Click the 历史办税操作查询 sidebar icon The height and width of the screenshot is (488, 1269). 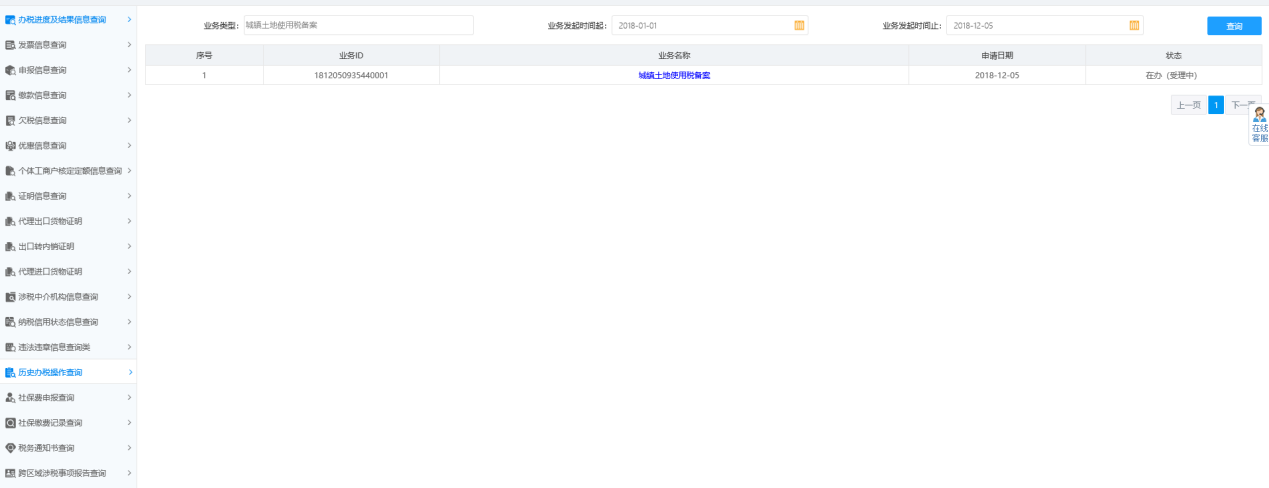[x=10, y=372]
